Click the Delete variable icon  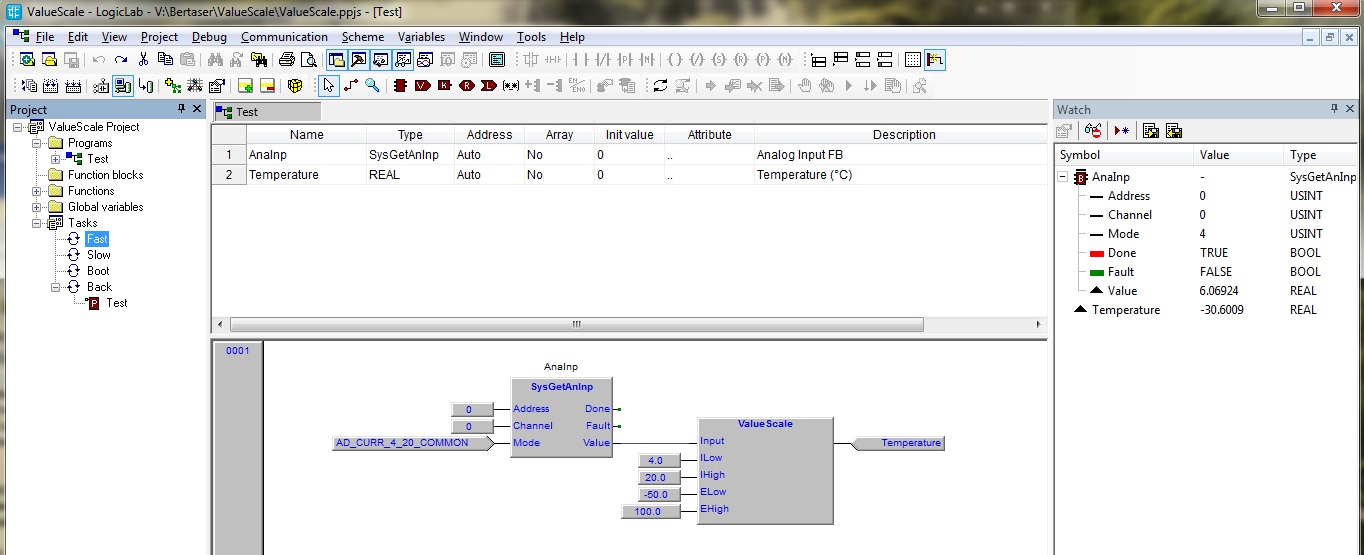pos(267,86)
